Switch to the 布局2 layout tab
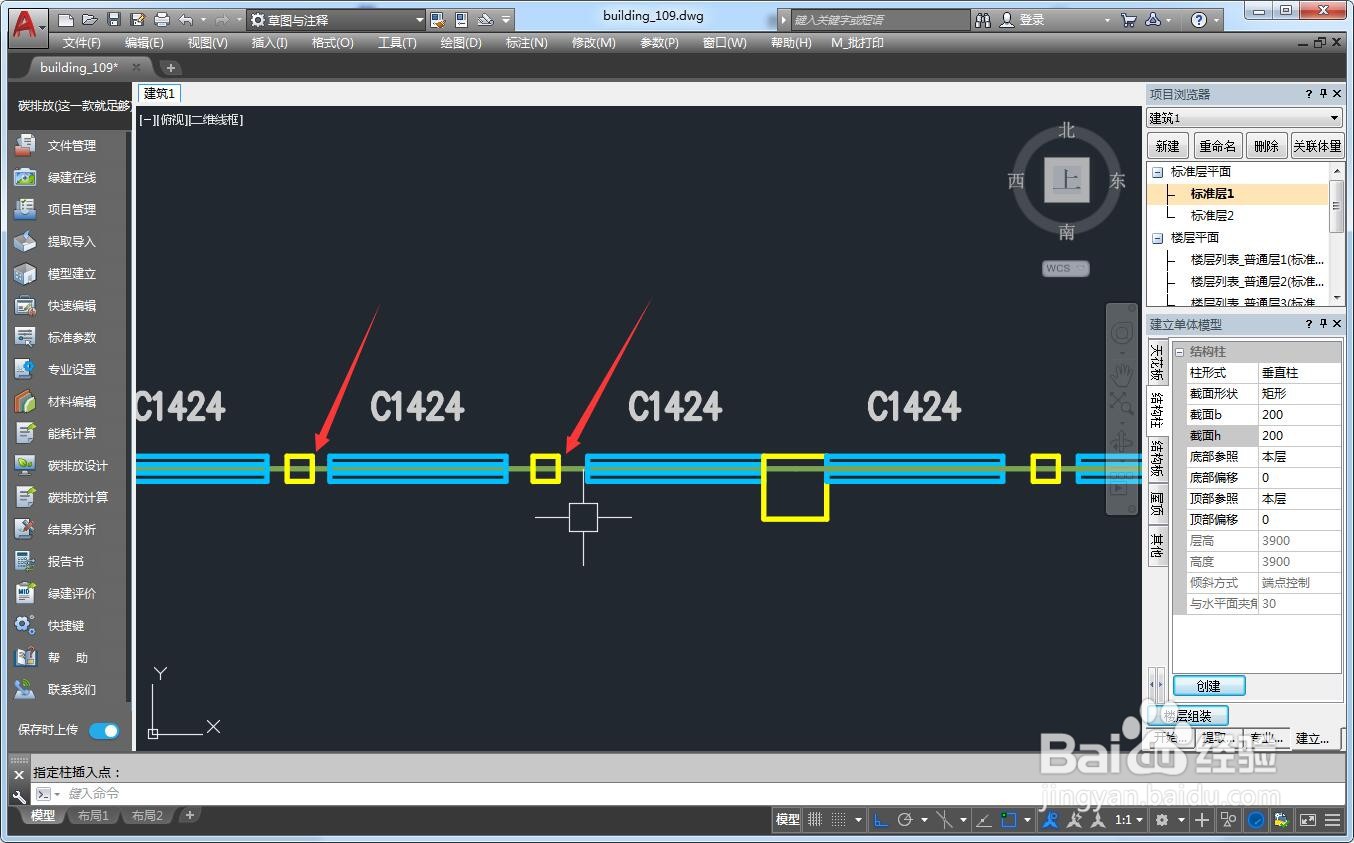The image size is (1354, 843). tap(147, 816)
